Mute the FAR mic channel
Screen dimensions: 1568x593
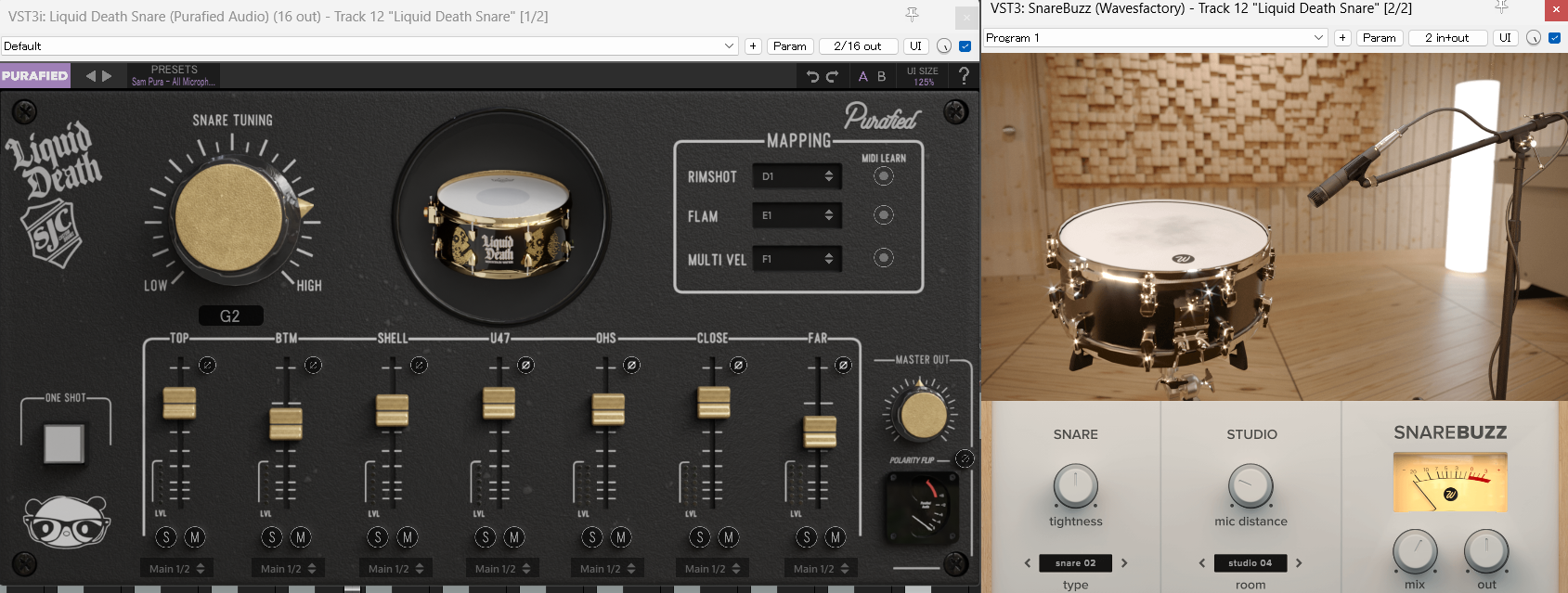[x=836, y=536]
